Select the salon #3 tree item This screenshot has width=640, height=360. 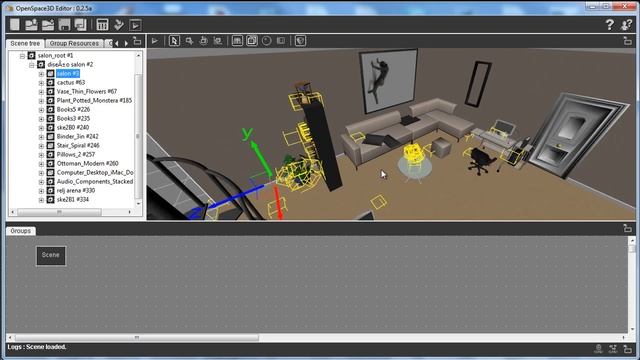tap(68, 73)
